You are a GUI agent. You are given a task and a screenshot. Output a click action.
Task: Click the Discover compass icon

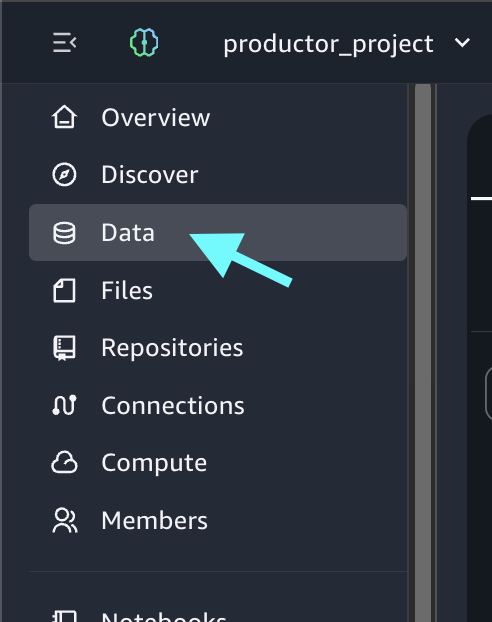coord(64,174)
